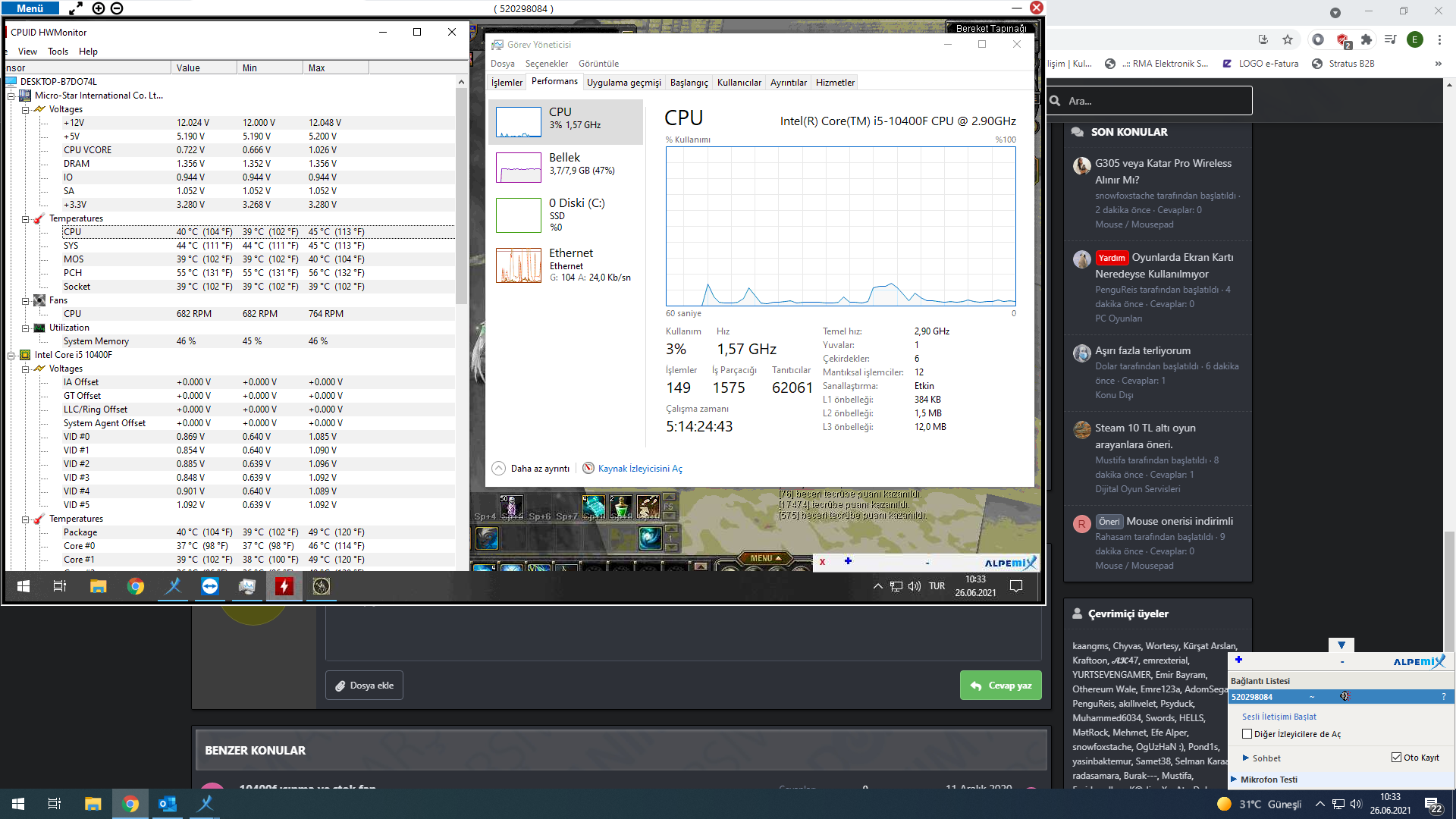Open the View menu in HWMonitor

coord(27,52)
